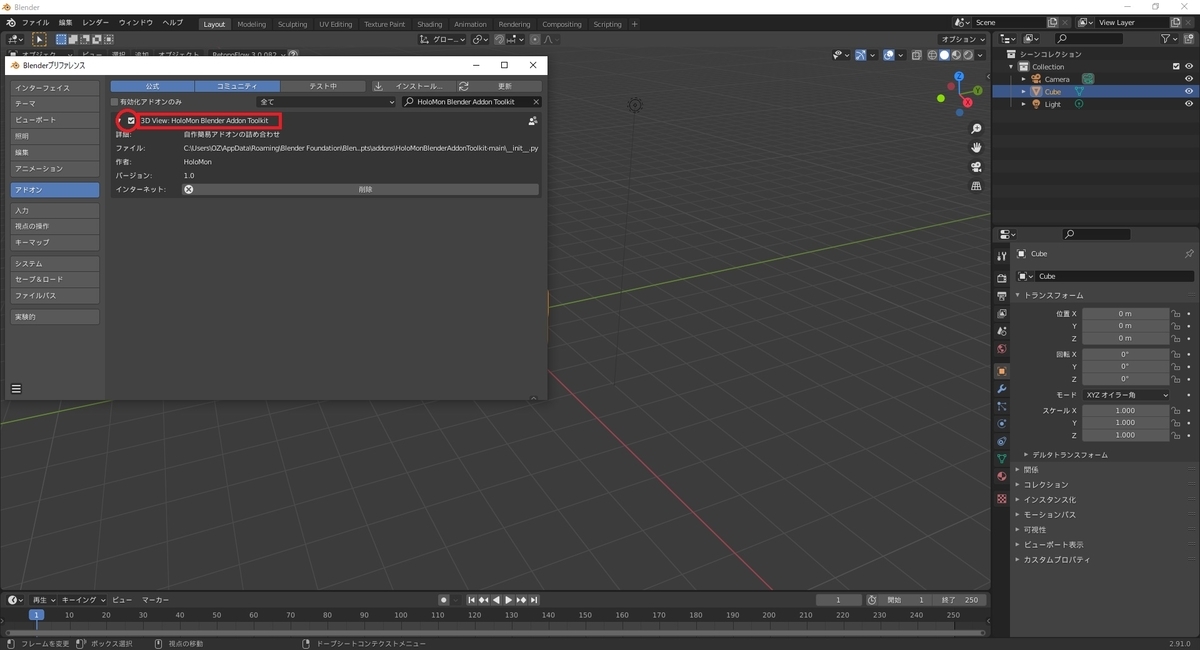The width and height of the screenshot is (1200, 650).
Task: Click the 削除 remove addon button
Action: [x=360, y=189]
